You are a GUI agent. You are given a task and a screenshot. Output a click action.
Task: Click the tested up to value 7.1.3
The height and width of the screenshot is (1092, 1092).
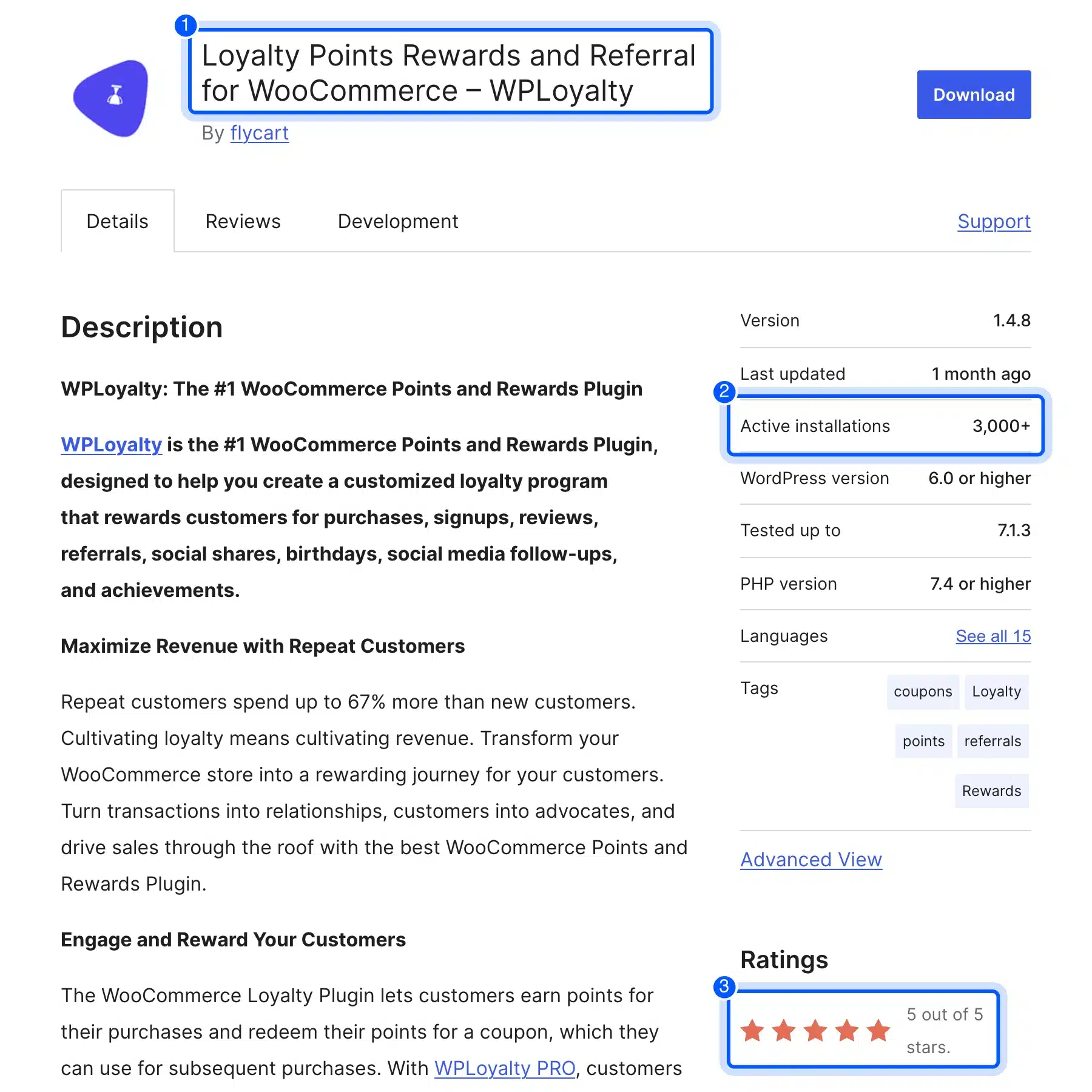click(x=1014, y=530)
